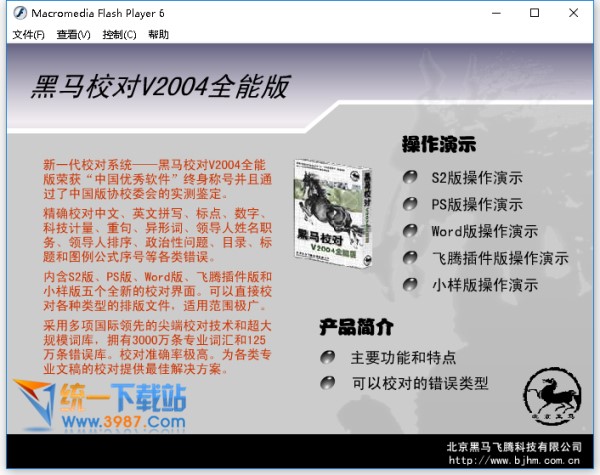This screenshot has height=475, width=600.
Task: Open the 控制(C) menu
Action: coord(119,35)
